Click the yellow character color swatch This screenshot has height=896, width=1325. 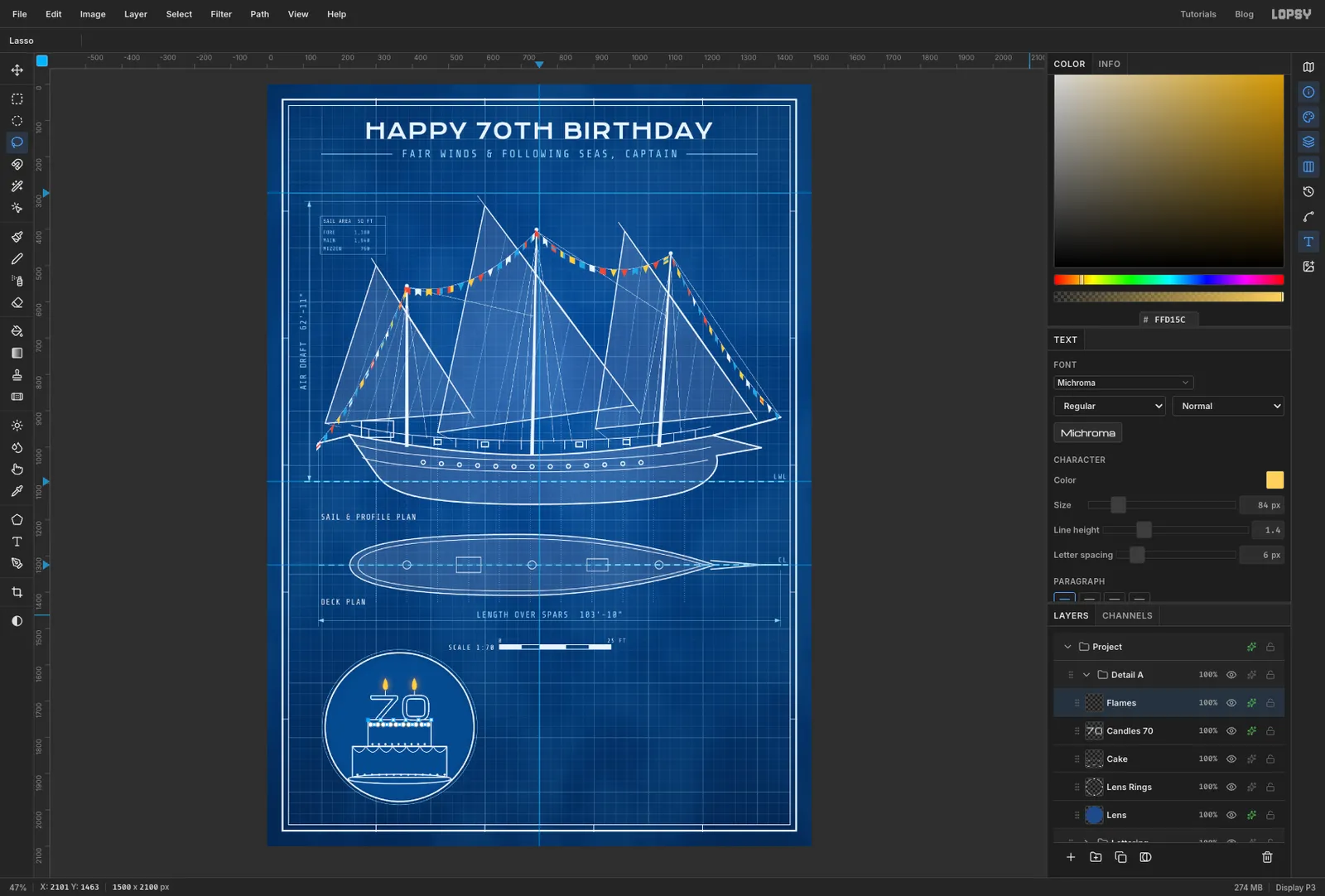(x=1274, y=480)
